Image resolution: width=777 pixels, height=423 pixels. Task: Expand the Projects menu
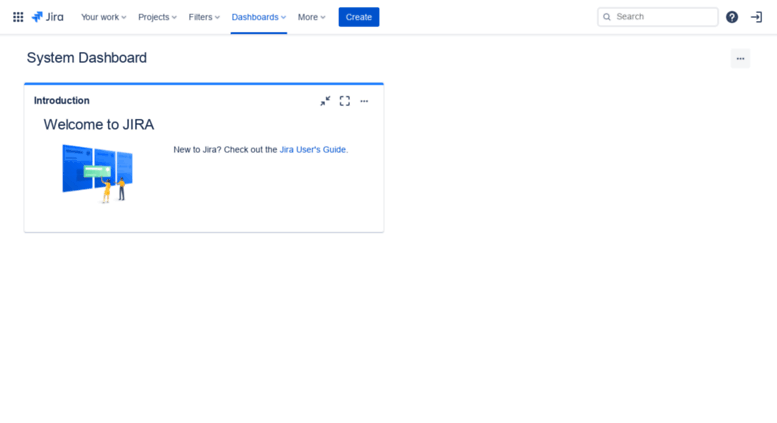pos(157,17)
